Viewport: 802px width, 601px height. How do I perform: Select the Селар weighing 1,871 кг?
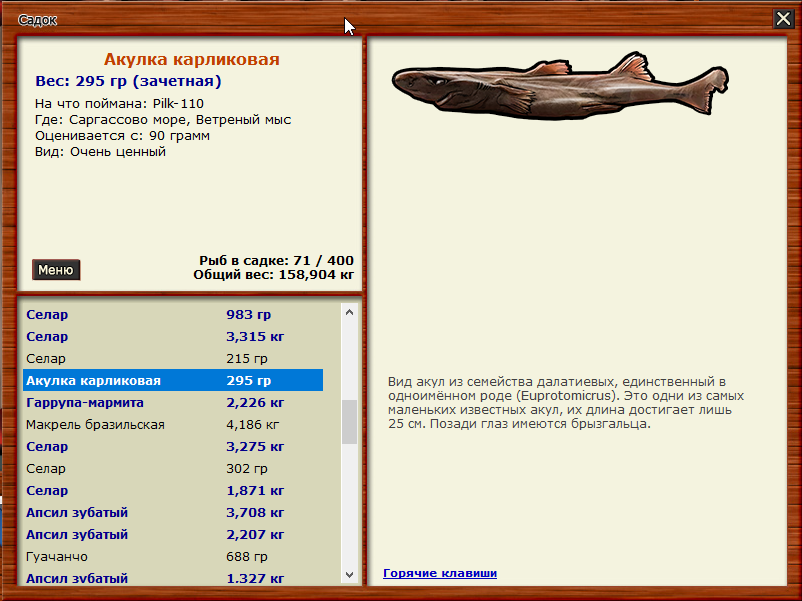tap(172, 490)
